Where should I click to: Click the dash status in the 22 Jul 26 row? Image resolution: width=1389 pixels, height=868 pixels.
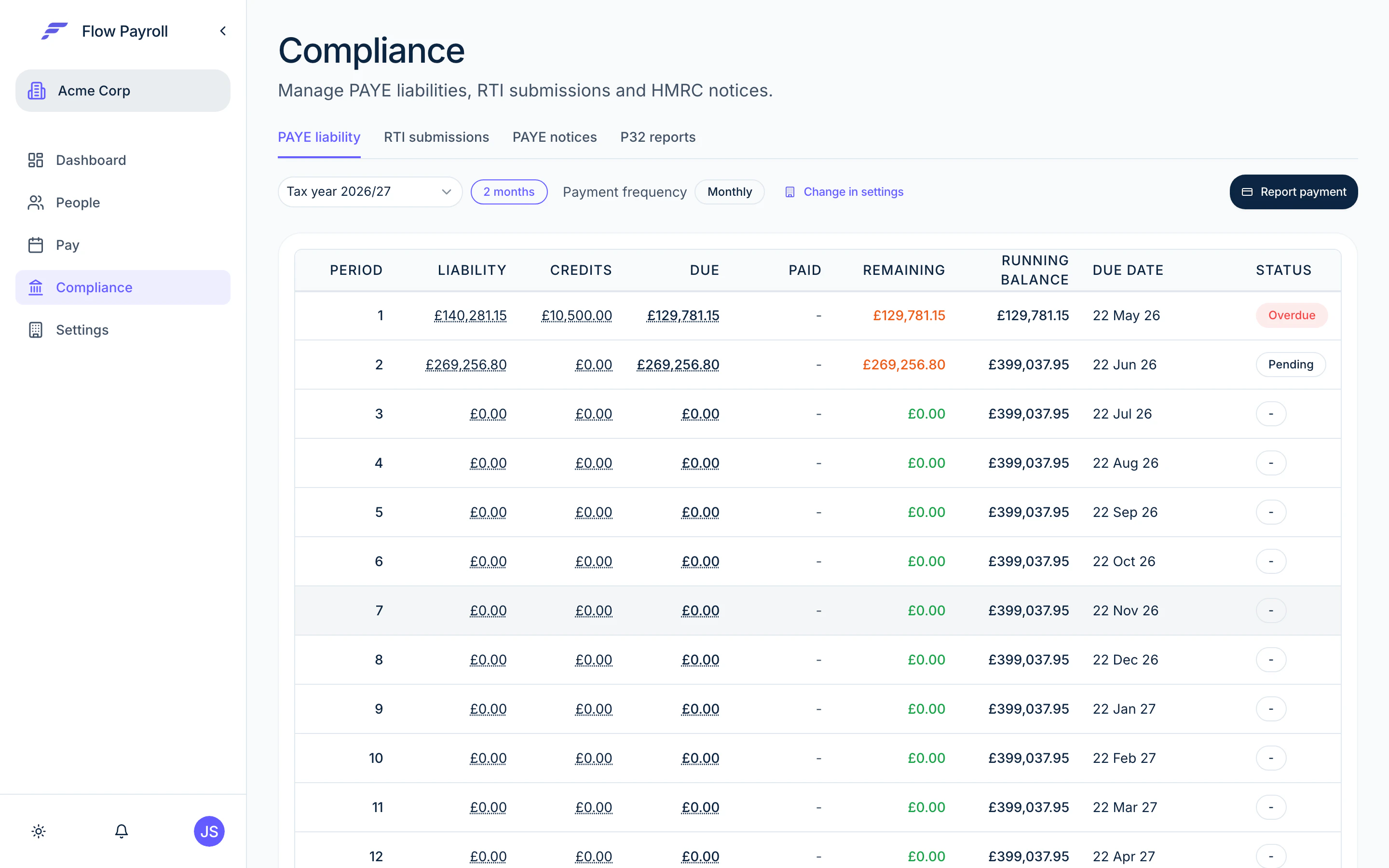click(x=1271, y=414)
